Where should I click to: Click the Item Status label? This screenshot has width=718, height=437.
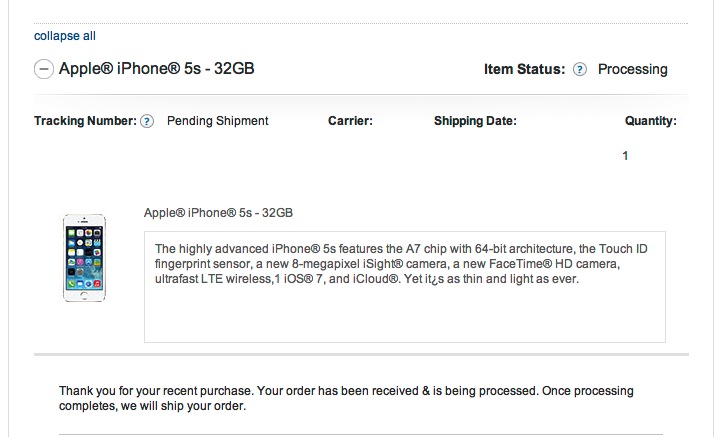click(x=524, y=69)
